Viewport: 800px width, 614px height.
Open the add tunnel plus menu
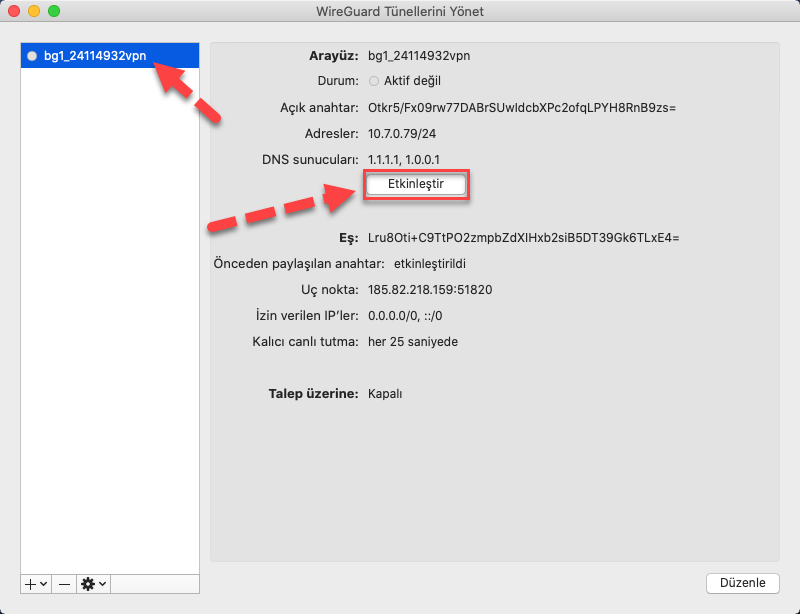tap(36, 584)
